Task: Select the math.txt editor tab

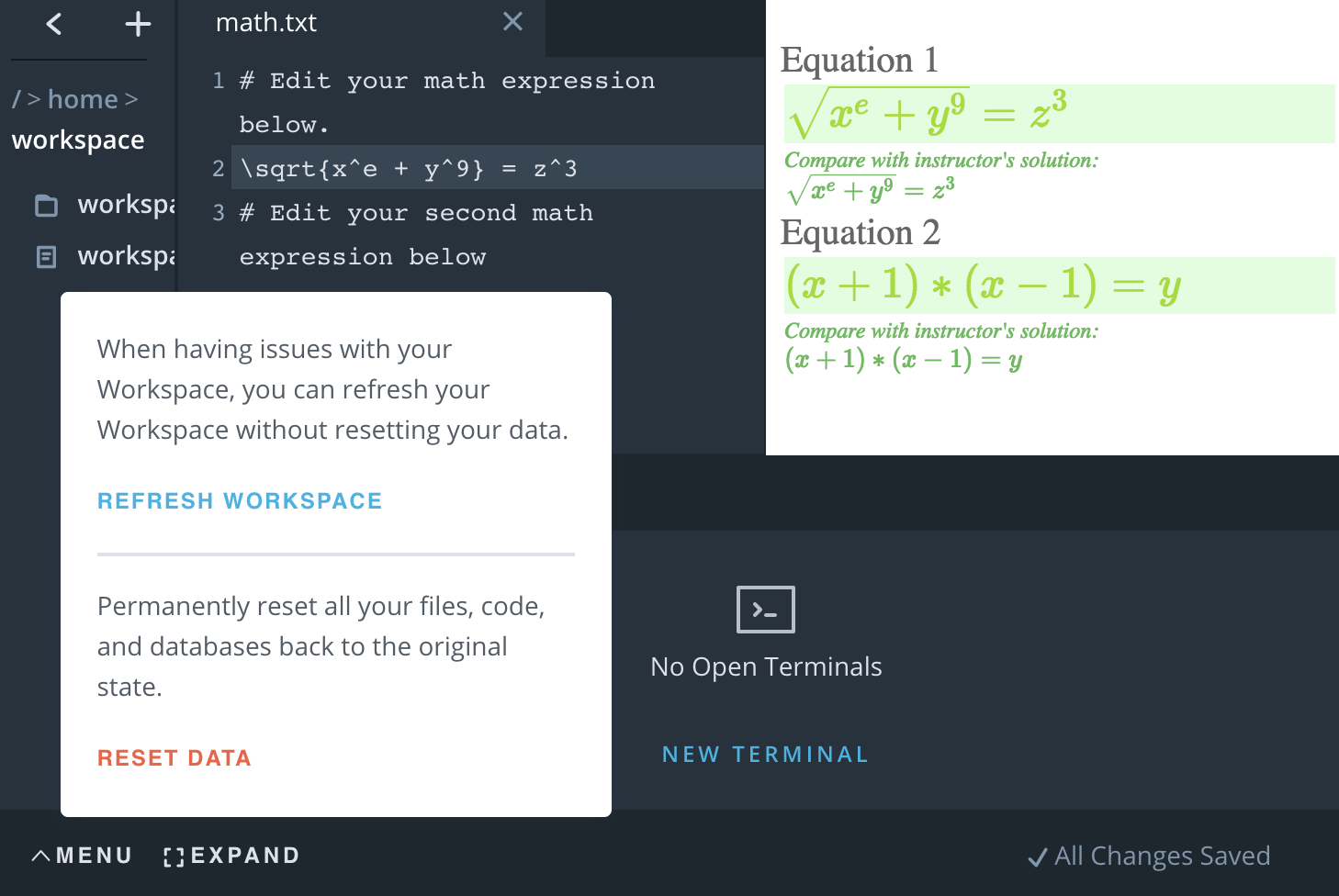Action: [x=266, y=23]
